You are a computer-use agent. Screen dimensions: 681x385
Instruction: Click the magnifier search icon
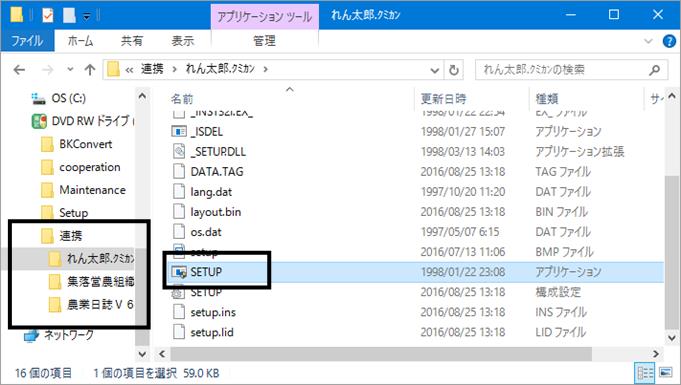(x=655, y=70)
